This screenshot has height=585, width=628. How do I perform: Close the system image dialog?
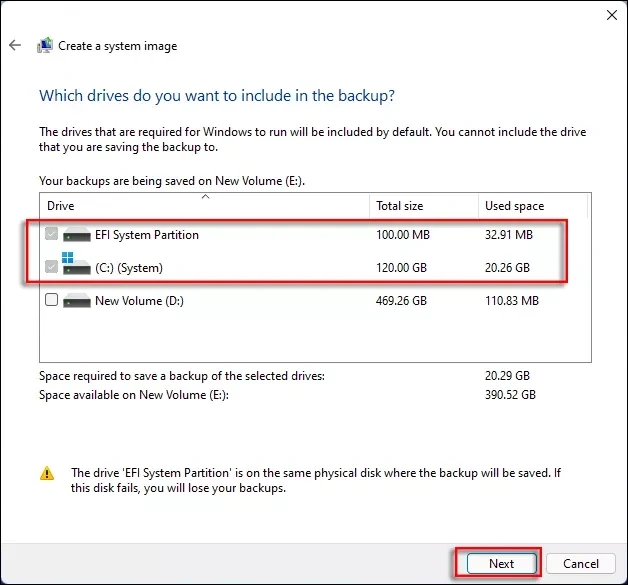pos(611,15)
